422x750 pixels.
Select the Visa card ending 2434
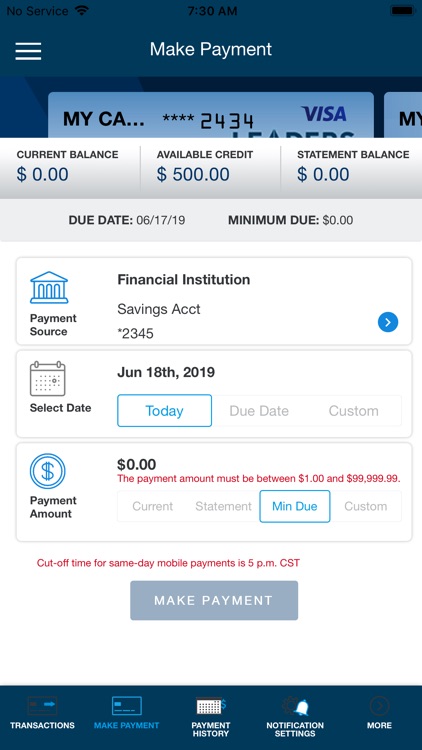pos(211,115)
